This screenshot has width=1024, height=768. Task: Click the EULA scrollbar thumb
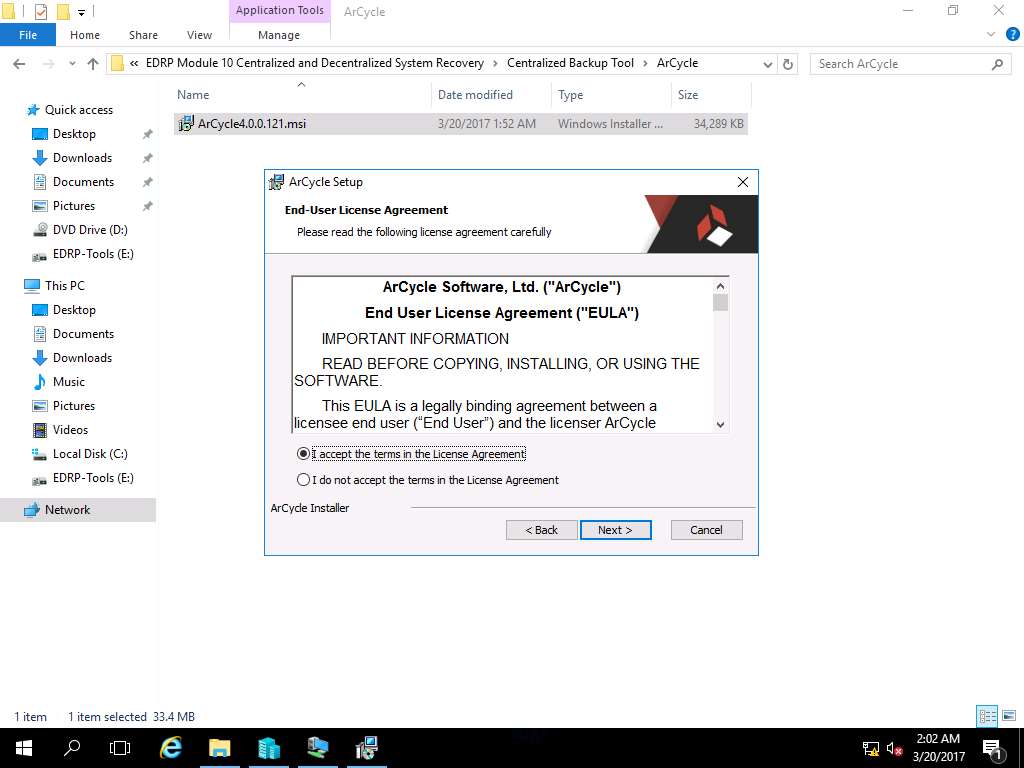(x=720, y=303)
